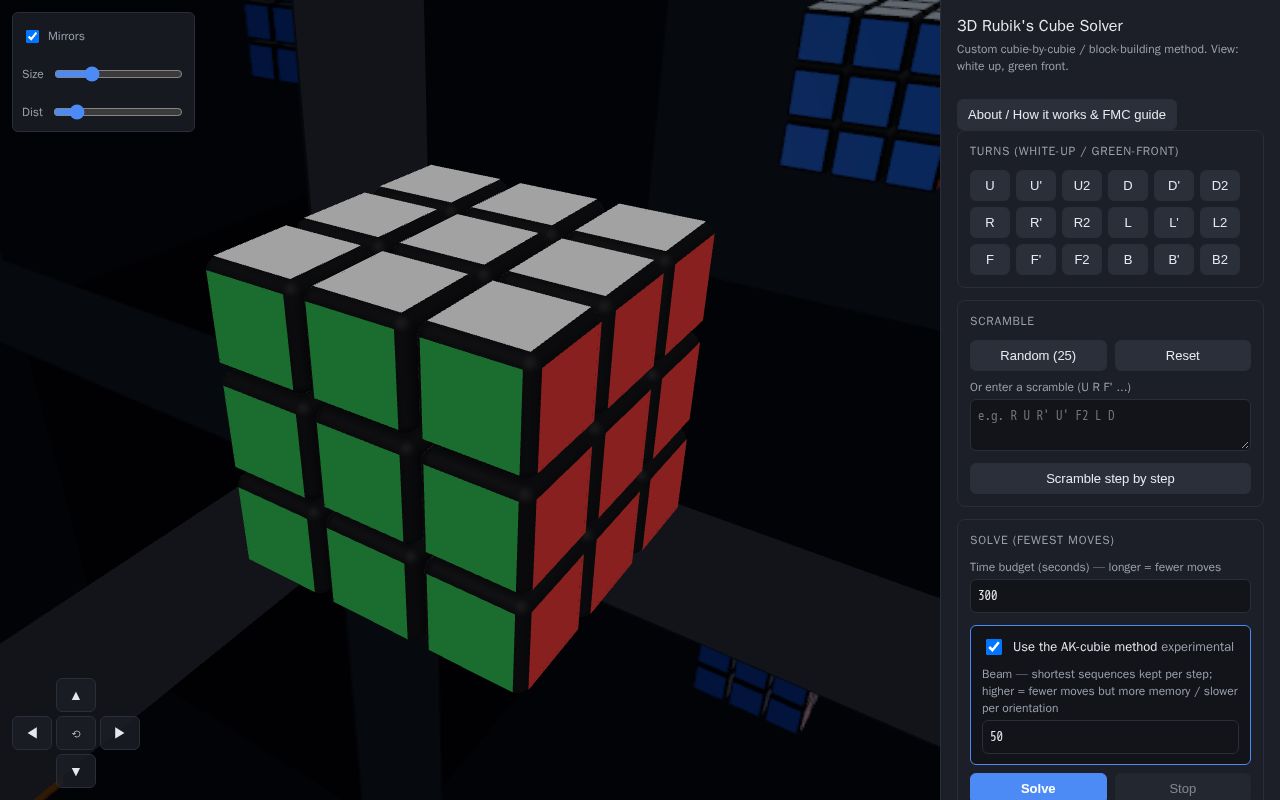Rotate view up with the up arrow
The width and height of the screenshot is (1280, 800).
[76, 695]
